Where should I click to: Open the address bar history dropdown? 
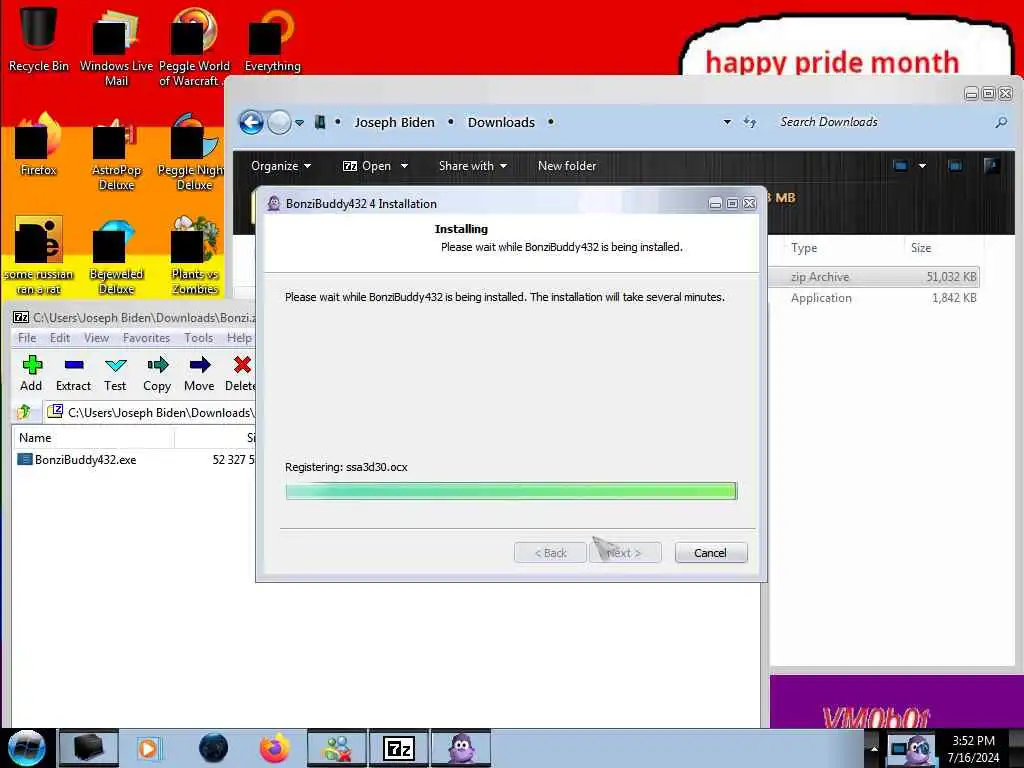pyautogui.click(x=727, y=122)
